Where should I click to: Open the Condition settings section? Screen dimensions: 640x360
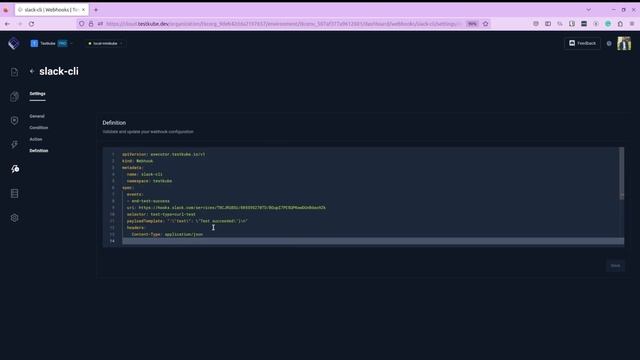pos(38,127)
